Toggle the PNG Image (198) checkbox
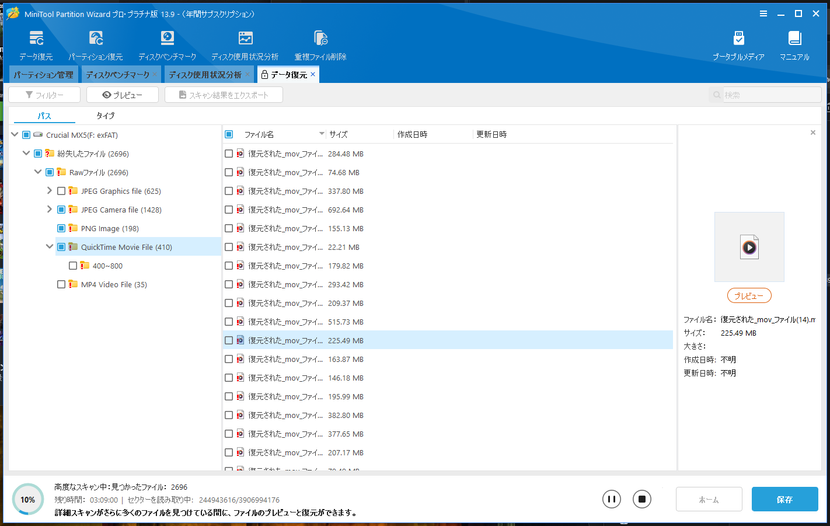The height and width of the screenshot is (526, 830). [61, 228]
